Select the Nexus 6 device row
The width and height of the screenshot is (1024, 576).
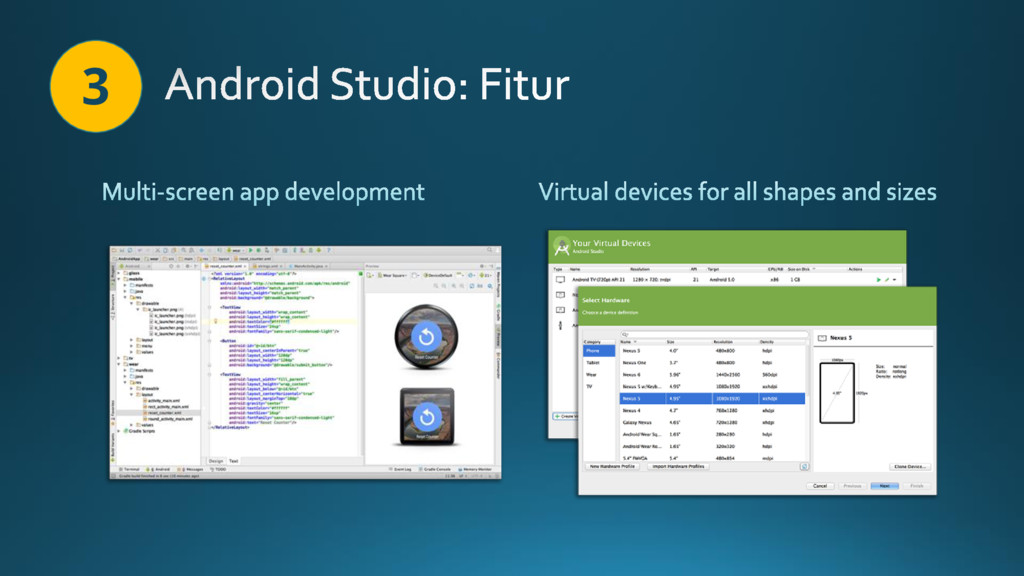712,375
